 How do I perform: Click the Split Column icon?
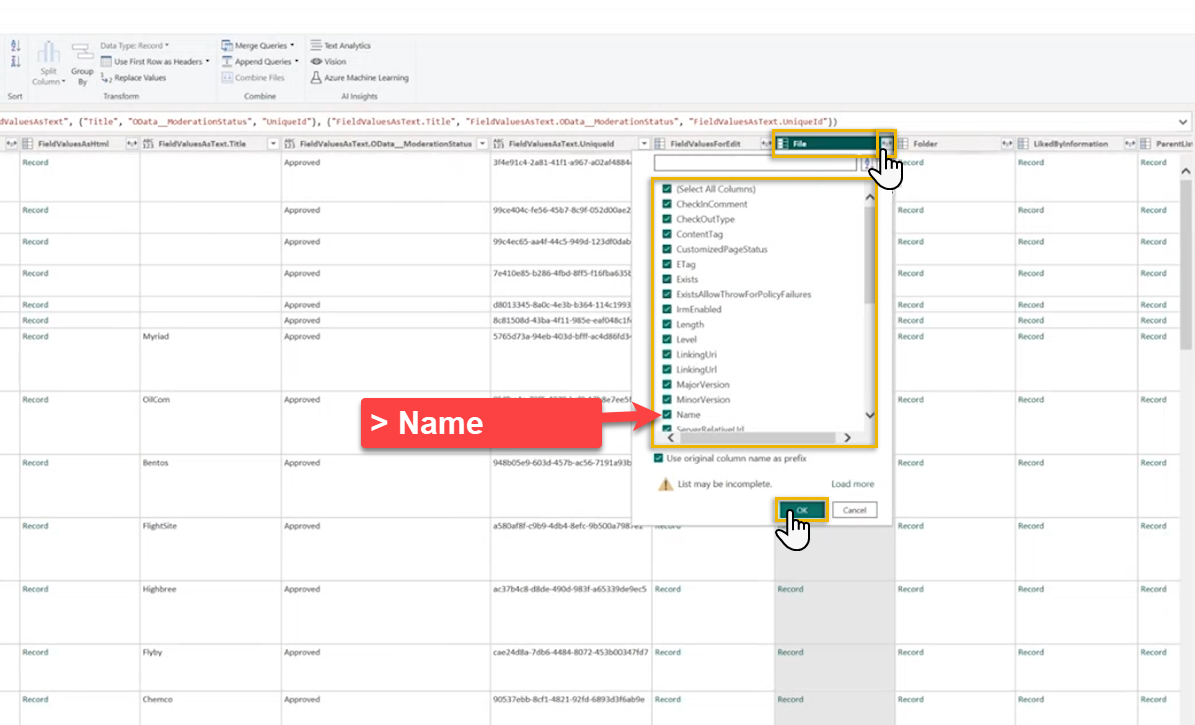[x=49, y=53]
